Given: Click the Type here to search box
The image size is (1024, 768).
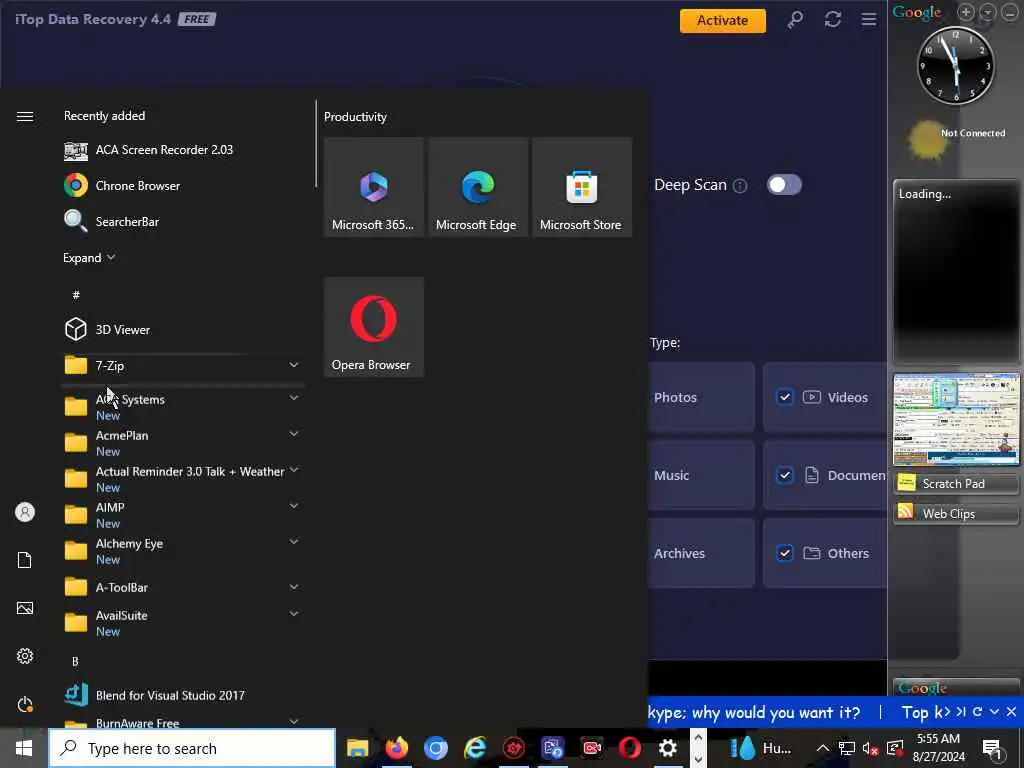Looking at the screenshot, I should coord(192,748).
